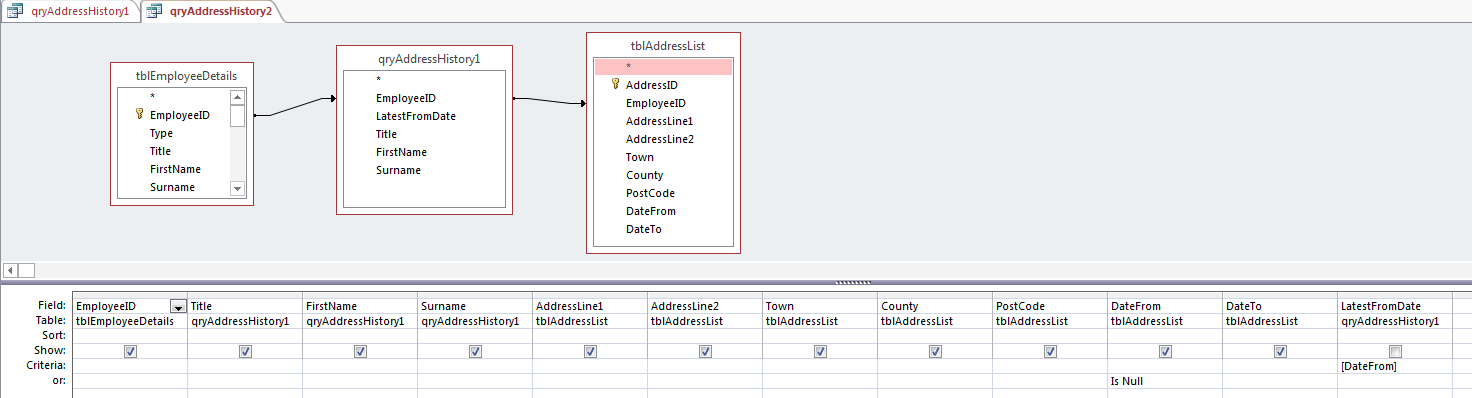The width and height of the screenshot is (1472, 398).
Task: Disable Show for the DateTo column
Action: point(1280,351)
